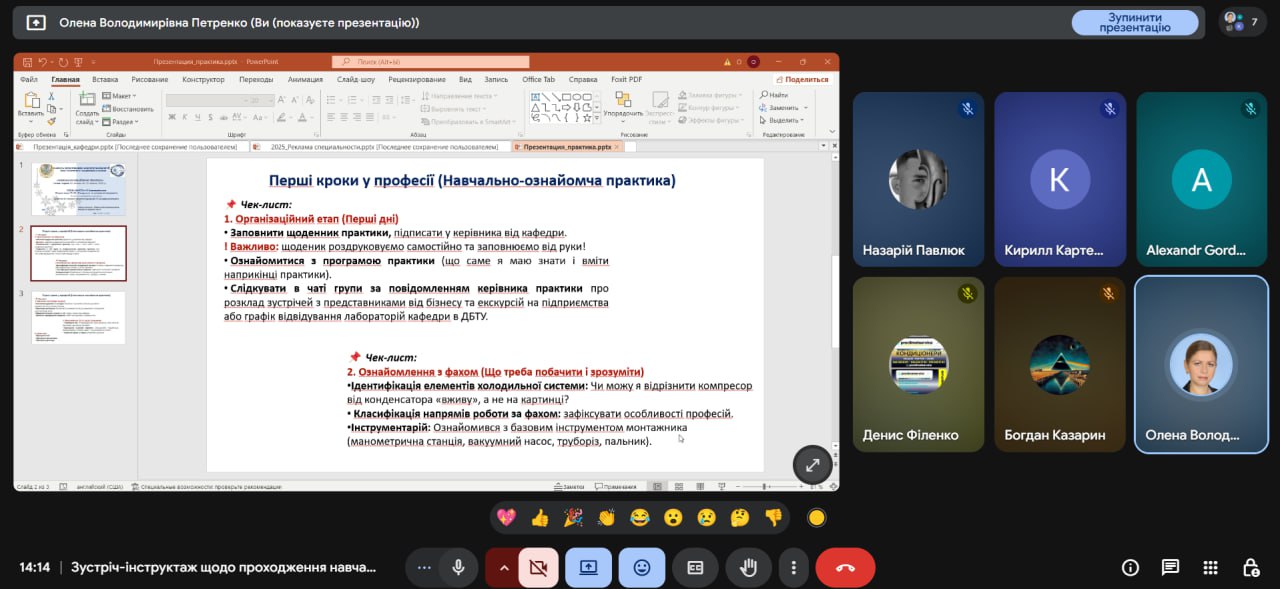Switch to the Вставка ribbon tab

[x=105, y=79]
